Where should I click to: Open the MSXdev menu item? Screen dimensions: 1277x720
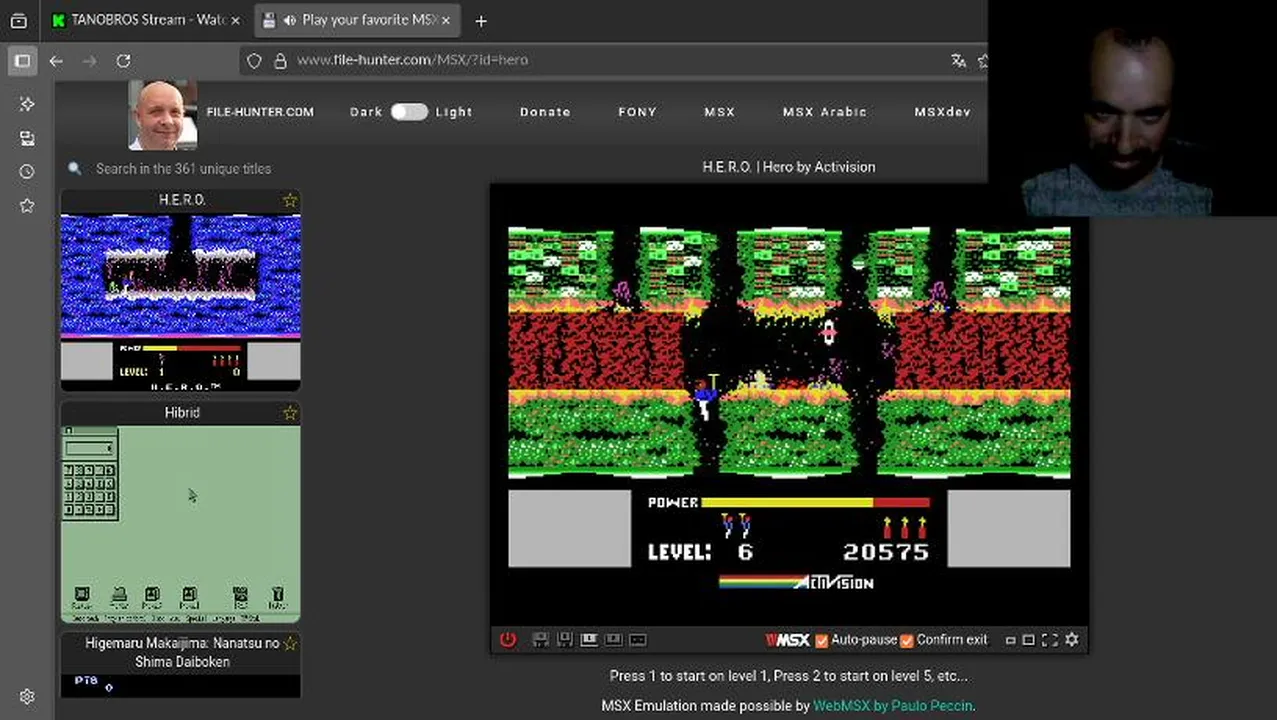click(x=942, y=112)
